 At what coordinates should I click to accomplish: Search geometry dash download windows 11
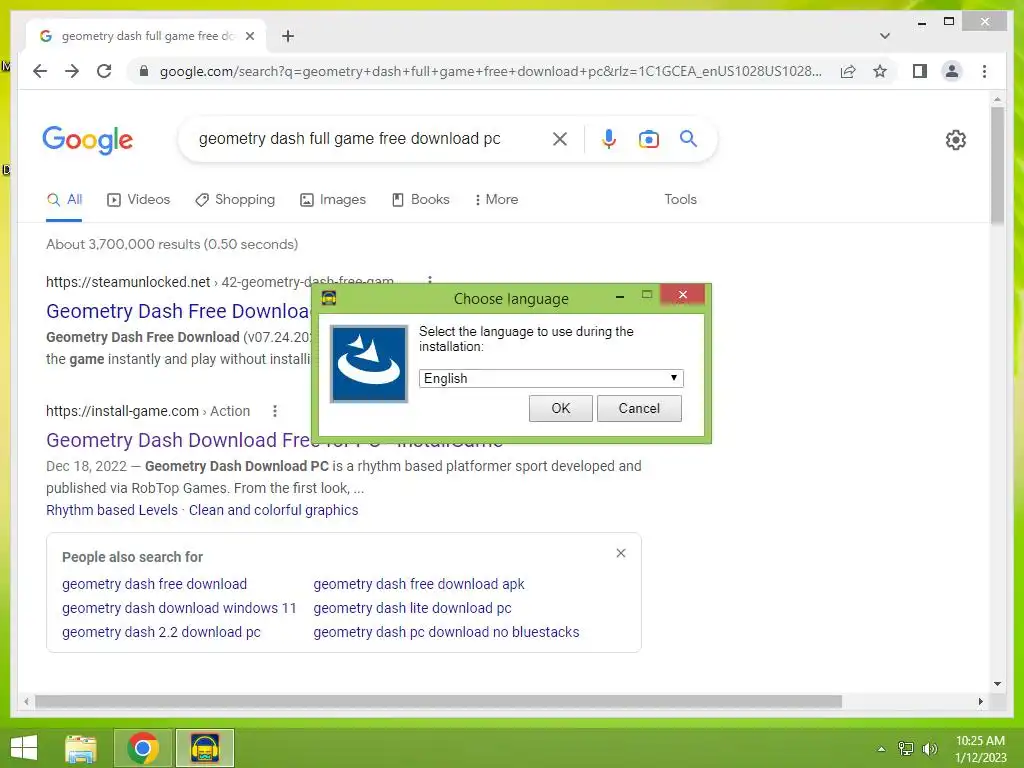pyautogui.click(x=179, y=608)
